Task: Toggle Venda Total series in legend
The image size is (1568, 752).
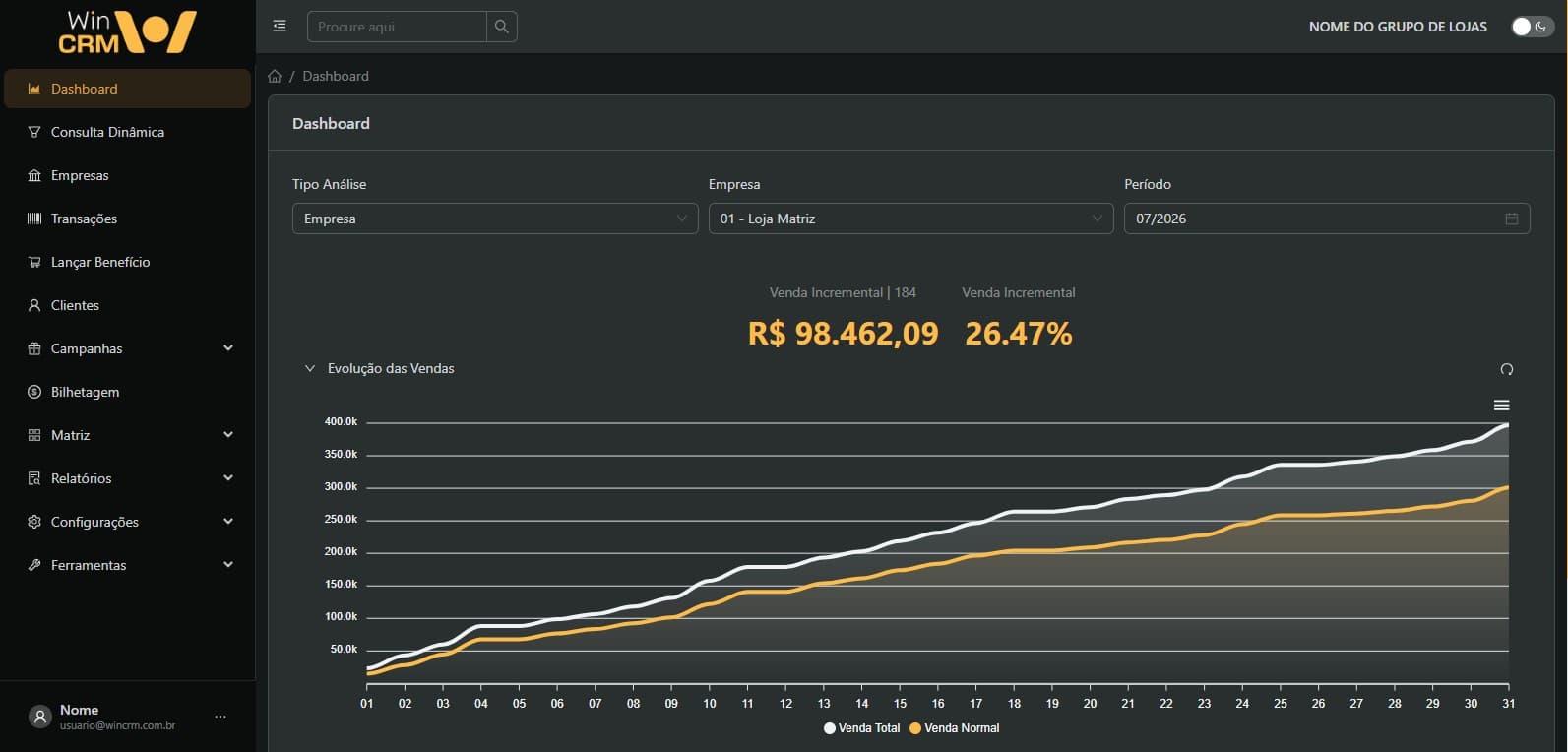Action: 862,728
